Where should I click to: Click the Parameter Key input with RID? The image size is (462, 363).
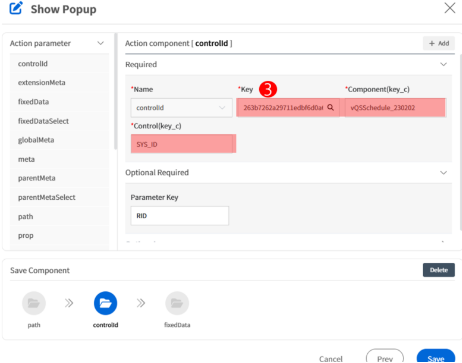(x=180, y=216)
